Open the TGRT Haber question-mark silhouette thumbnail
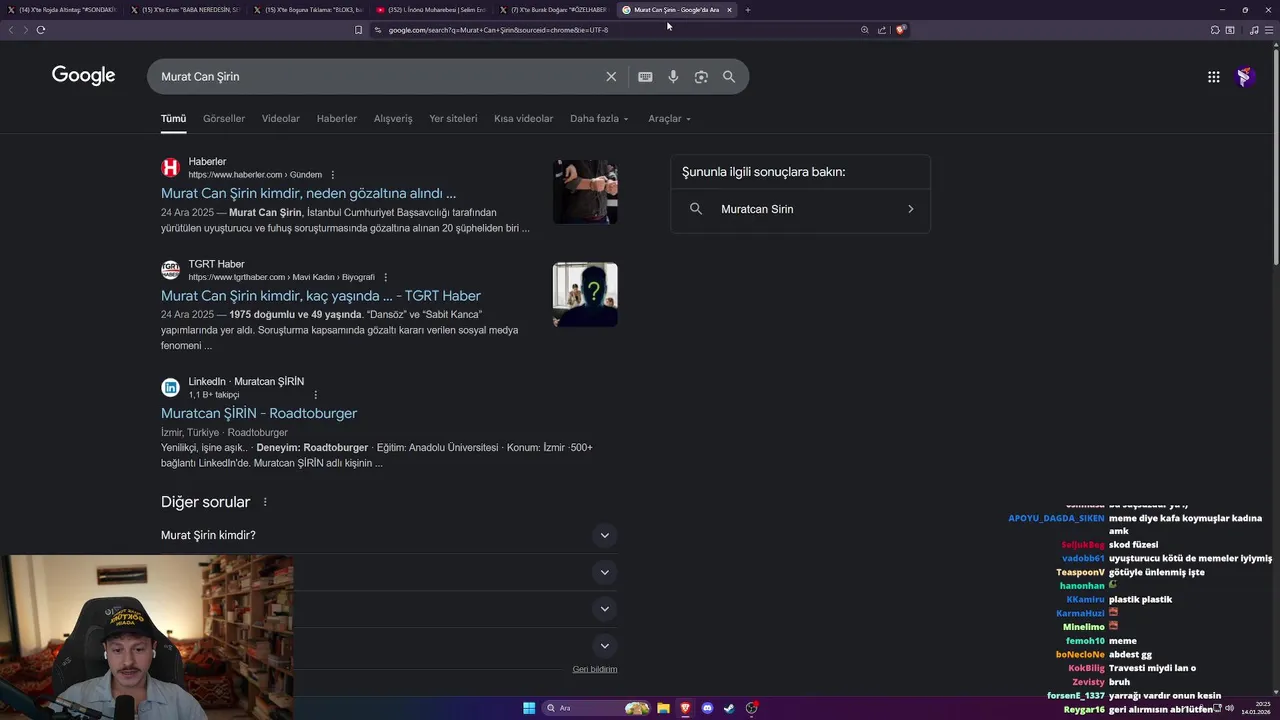The width and height of the screenshot is (1280, 720). click(x=585, y=295)
